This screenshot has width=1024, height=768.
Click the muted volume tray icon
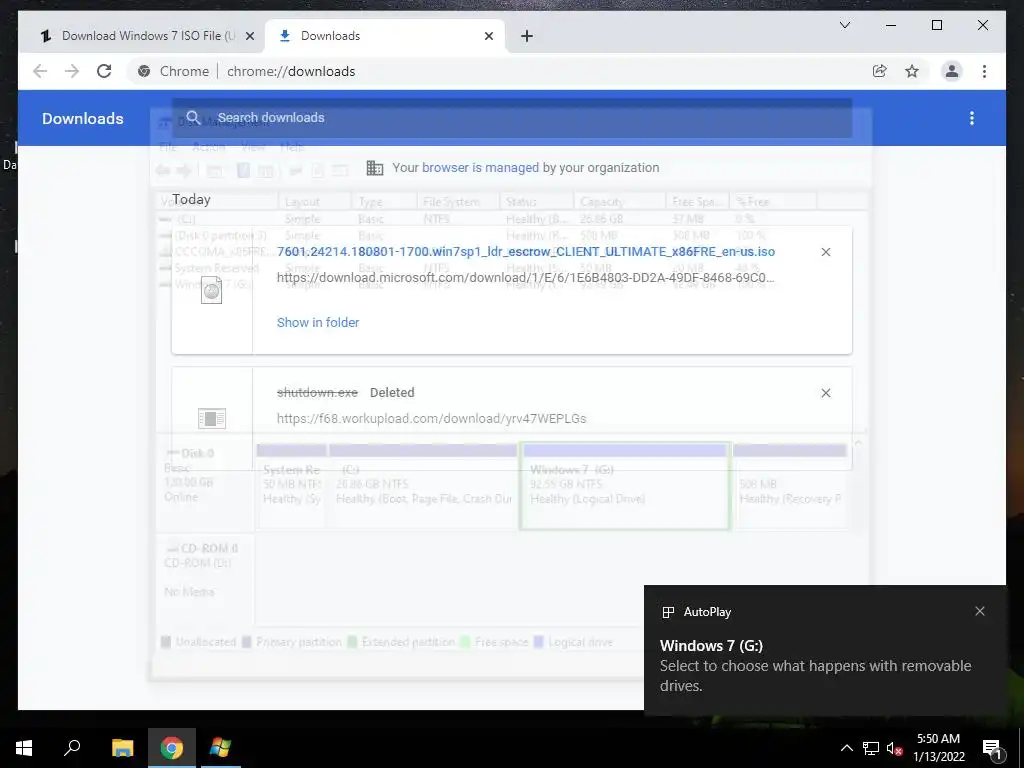pyautogui.click(x=895, y=748)
